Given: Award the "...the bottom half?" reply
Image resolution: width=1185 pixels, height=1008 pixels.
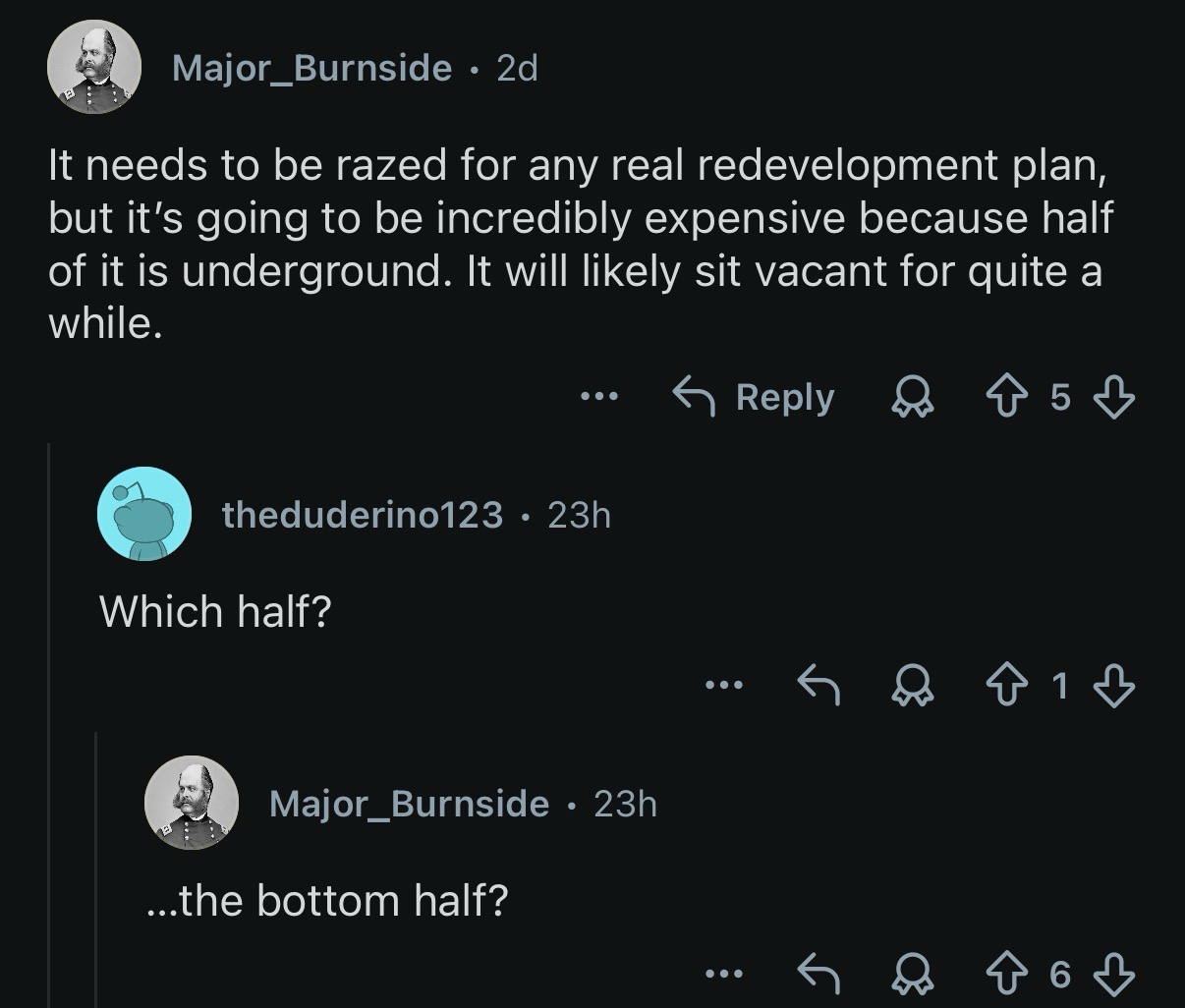Looking at the screenshot, I should tap(911, 974).
